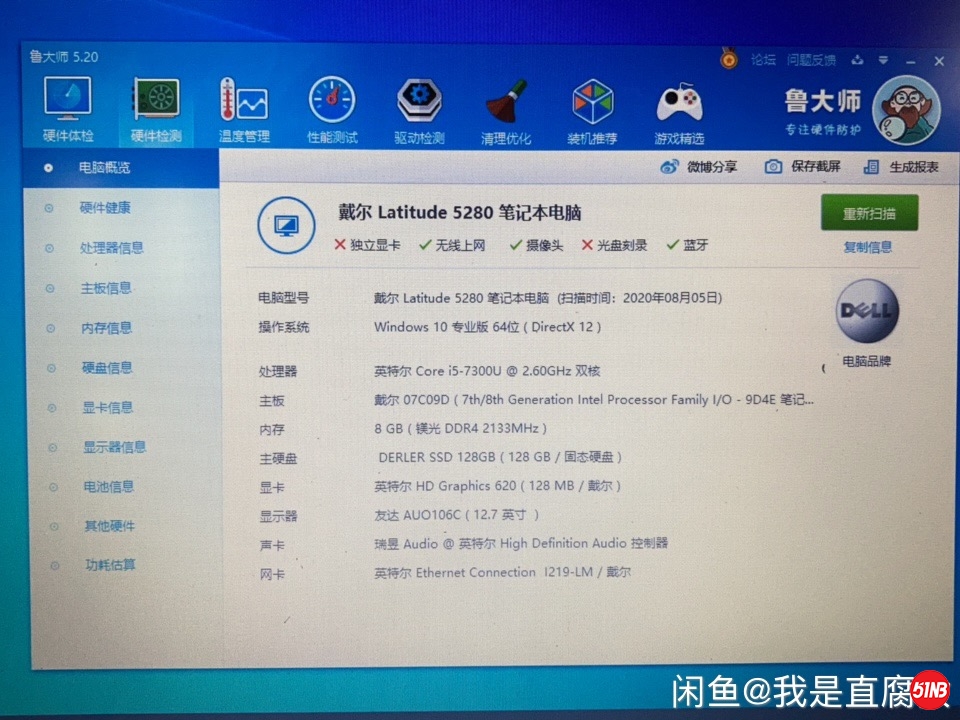The image size is (960, 720).
Task: Click the Dell 电脑品牌 logo
Action: click(x=866, y=313)
